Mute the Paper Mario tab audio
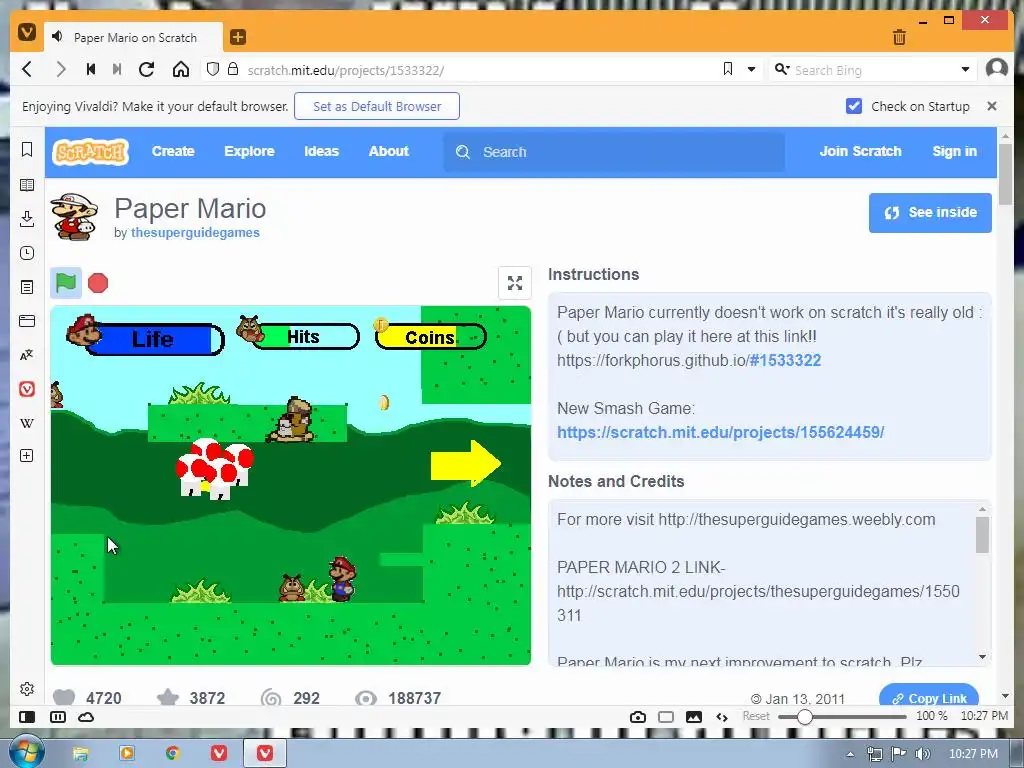This screenshot has width=1024, height=768. tap(57, 37)
